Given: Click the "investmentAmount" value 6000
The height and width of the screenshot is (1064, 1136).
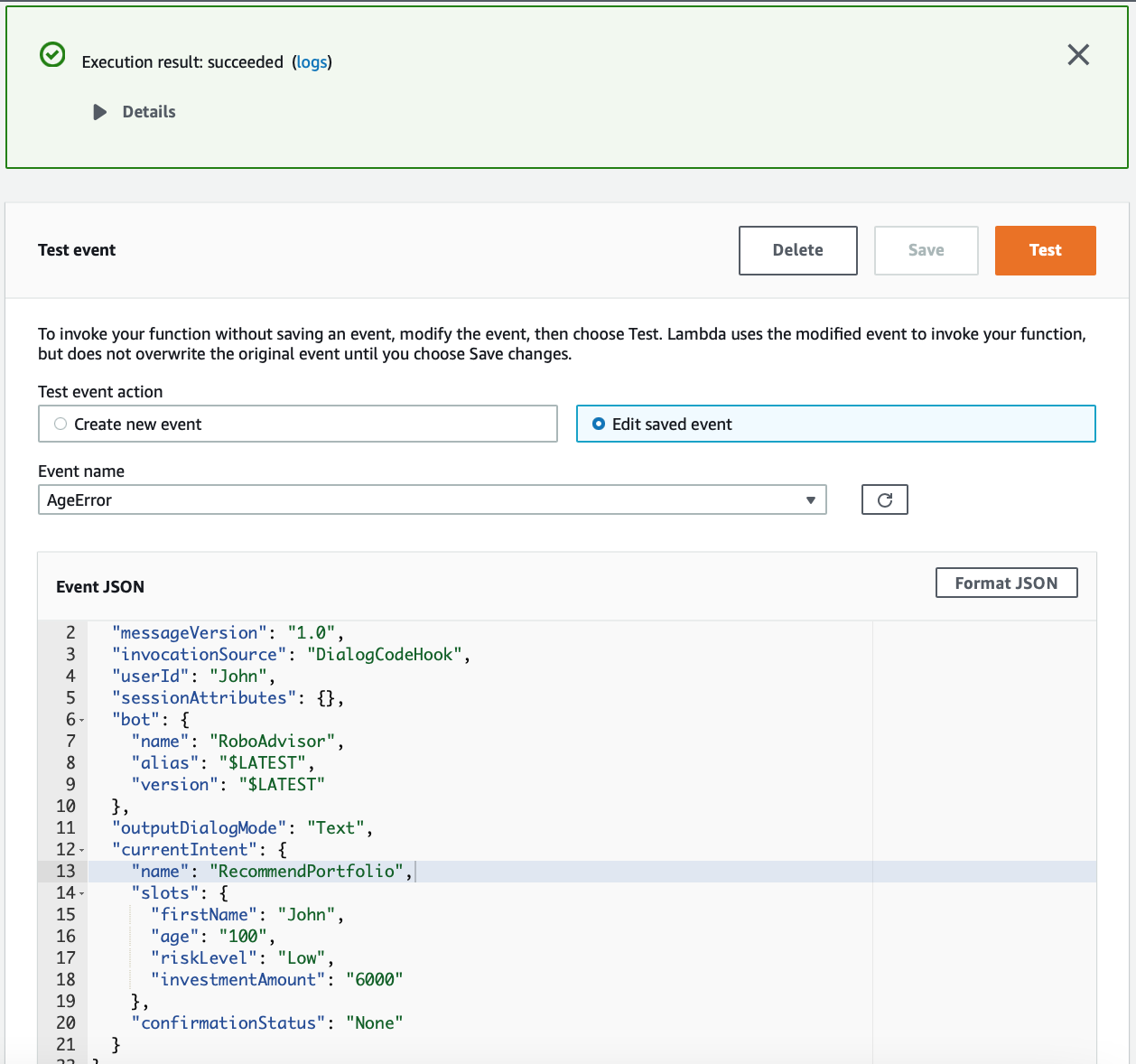Looking at the screenshot, I should 374,980.
